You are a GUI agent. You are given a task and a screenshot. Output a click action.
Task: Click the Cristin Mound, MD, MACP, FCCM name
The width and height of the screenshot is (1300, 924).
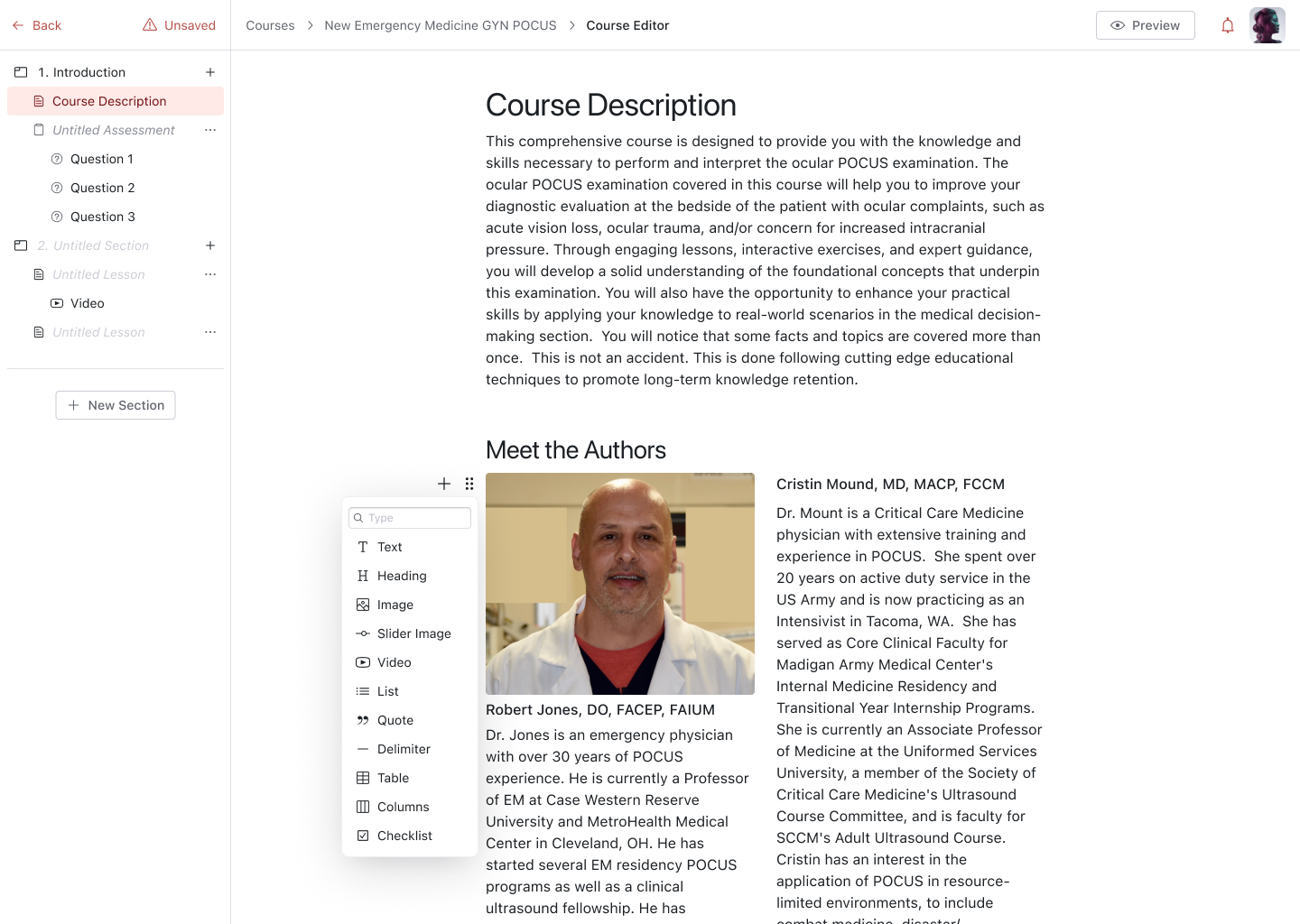pos(890,485)
